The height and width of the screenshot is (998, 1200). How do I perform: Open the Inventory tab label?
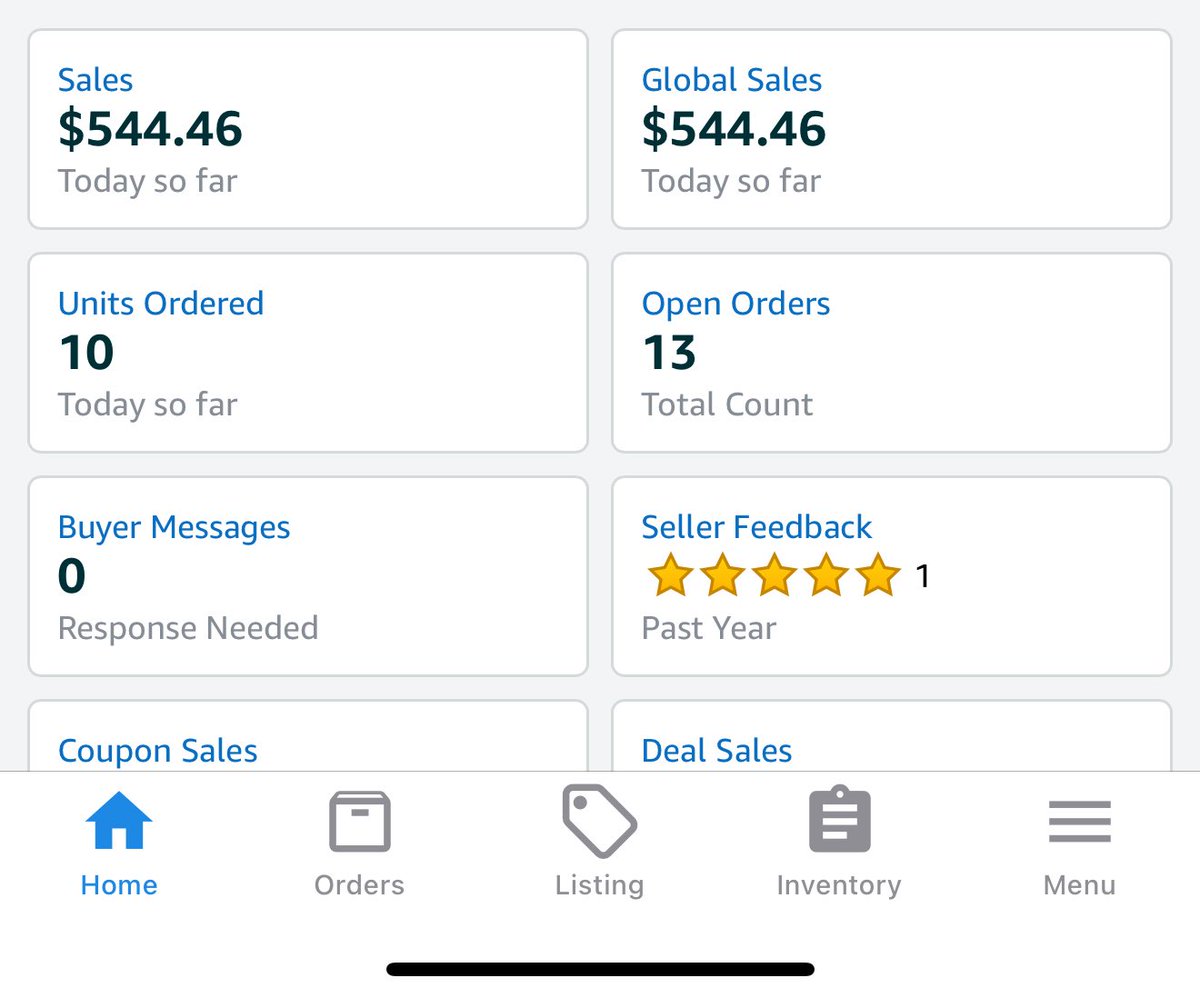click(839, 885)
